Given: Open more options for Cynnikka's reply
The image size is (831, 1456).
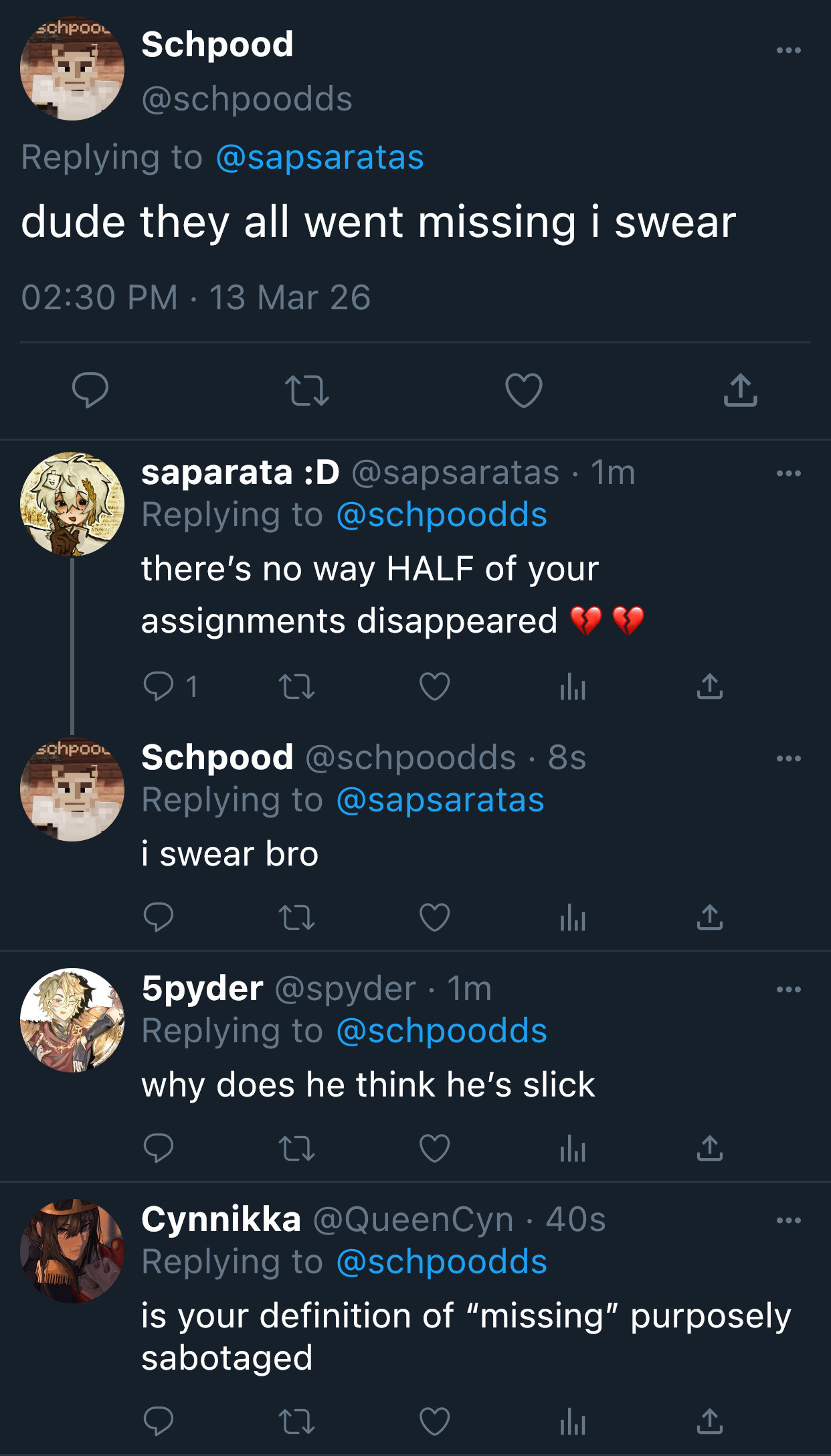Looking at the screenshot, I should [x=789, y=1220].
